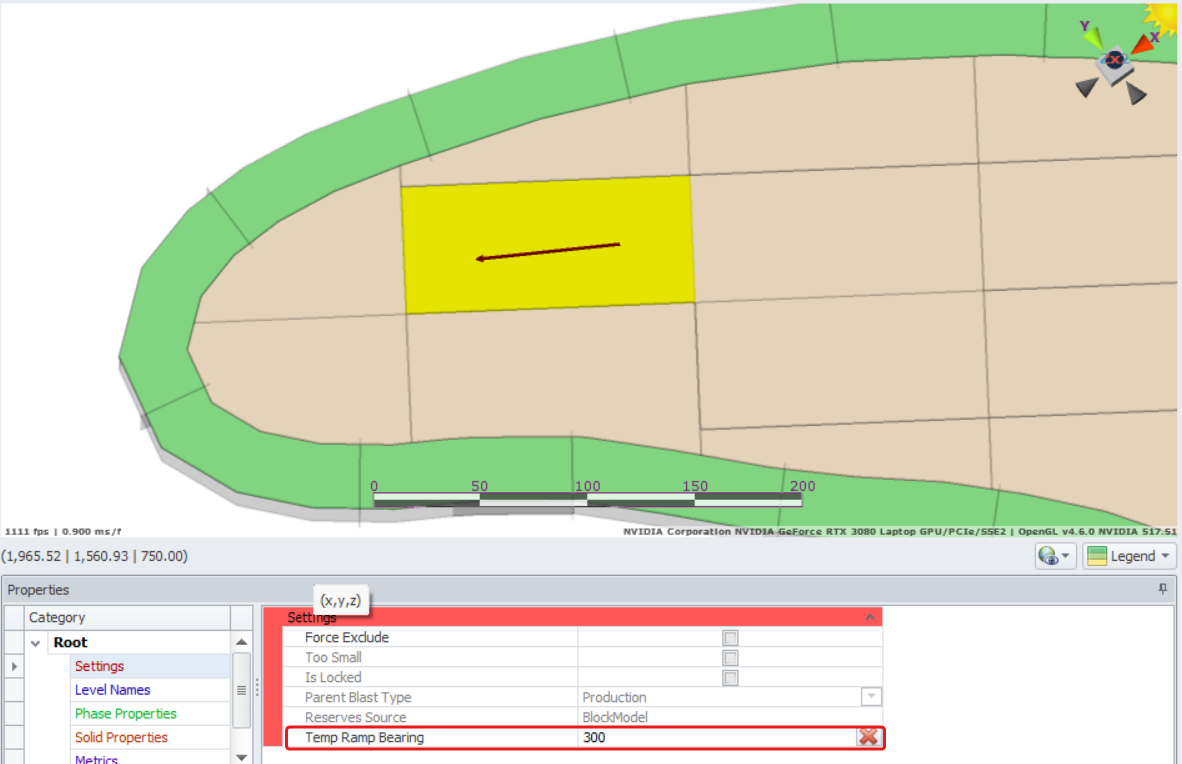This screenshot has height=764, width=1182.
Task: Click the yellow selected blast block
Action: pyautogui.click(x=548, y=245)
